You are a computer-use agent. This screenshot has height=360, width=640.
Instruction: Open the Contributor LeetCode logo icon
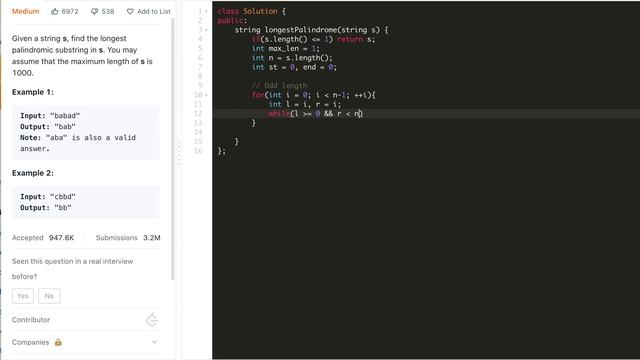(x=152, y=320)
